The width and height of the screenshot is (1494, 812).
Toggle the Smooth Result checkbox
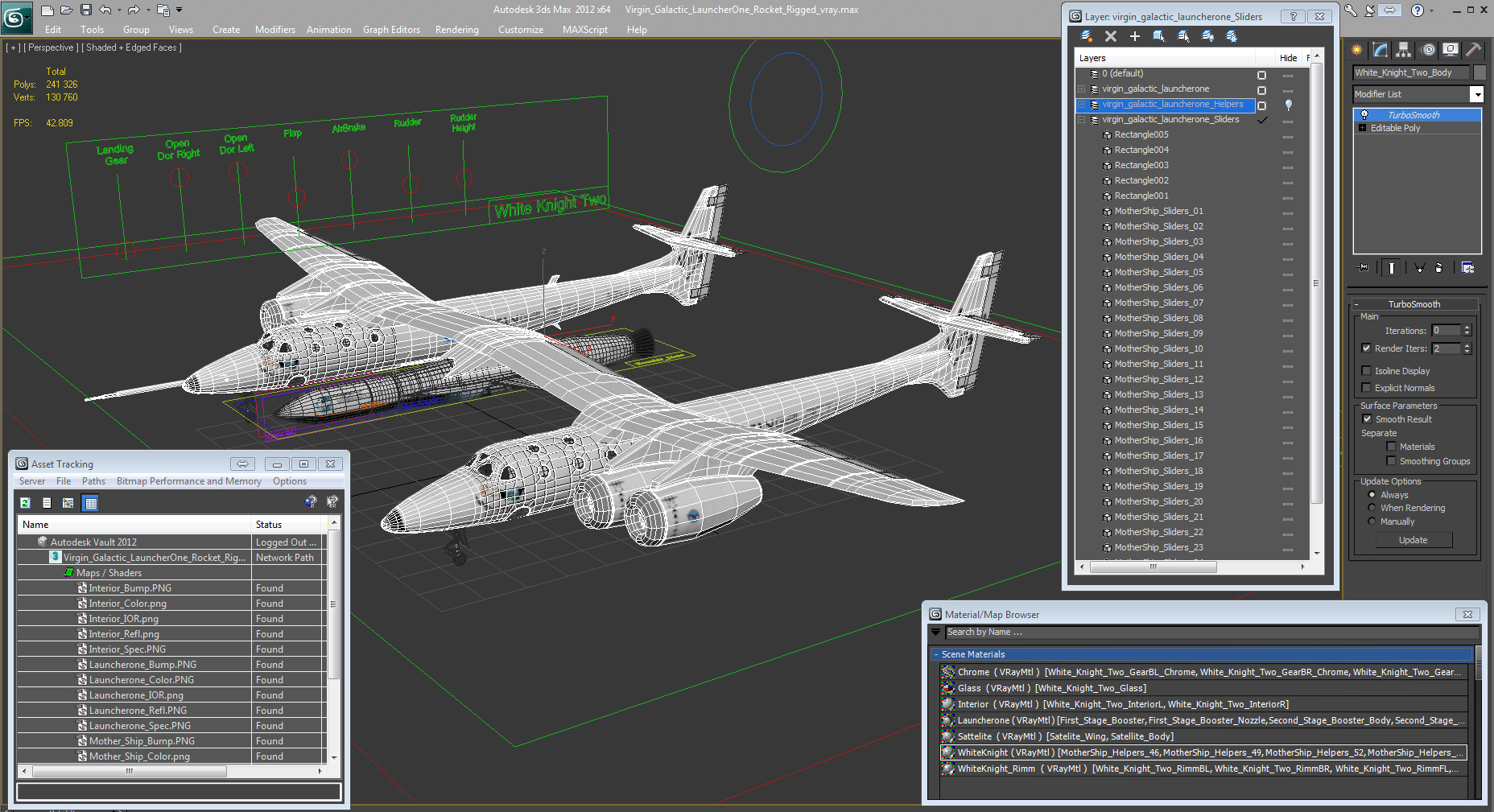click(1367, 419)
